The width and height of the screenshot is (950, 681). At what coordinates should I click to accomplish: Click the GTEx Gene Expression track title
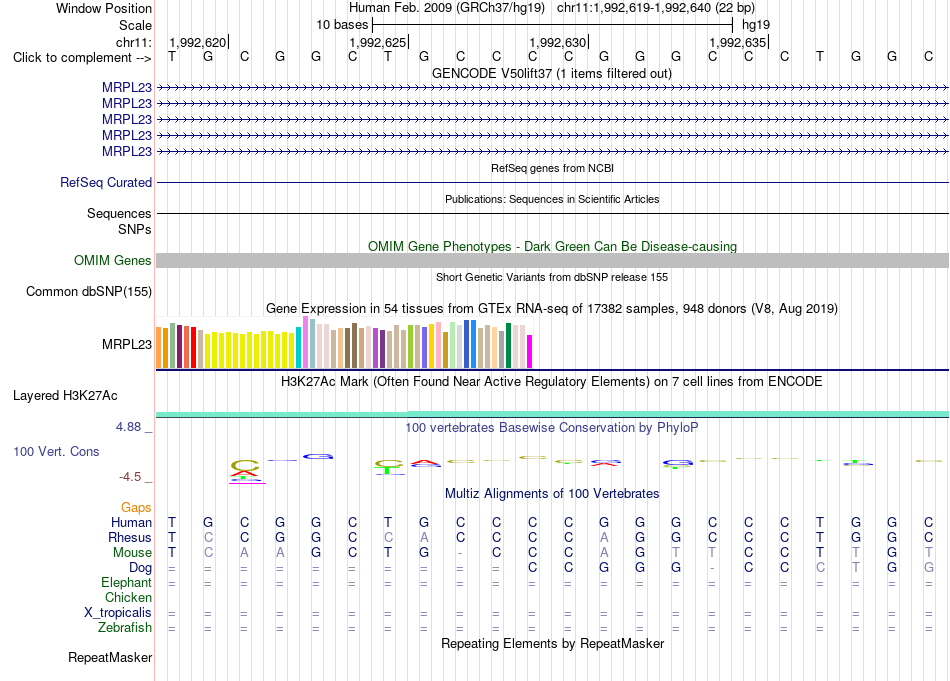551,308
